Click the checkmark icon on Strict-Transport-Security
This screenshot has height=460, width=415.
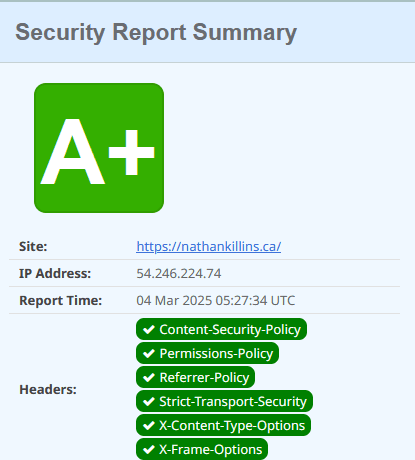pos(149,401)
